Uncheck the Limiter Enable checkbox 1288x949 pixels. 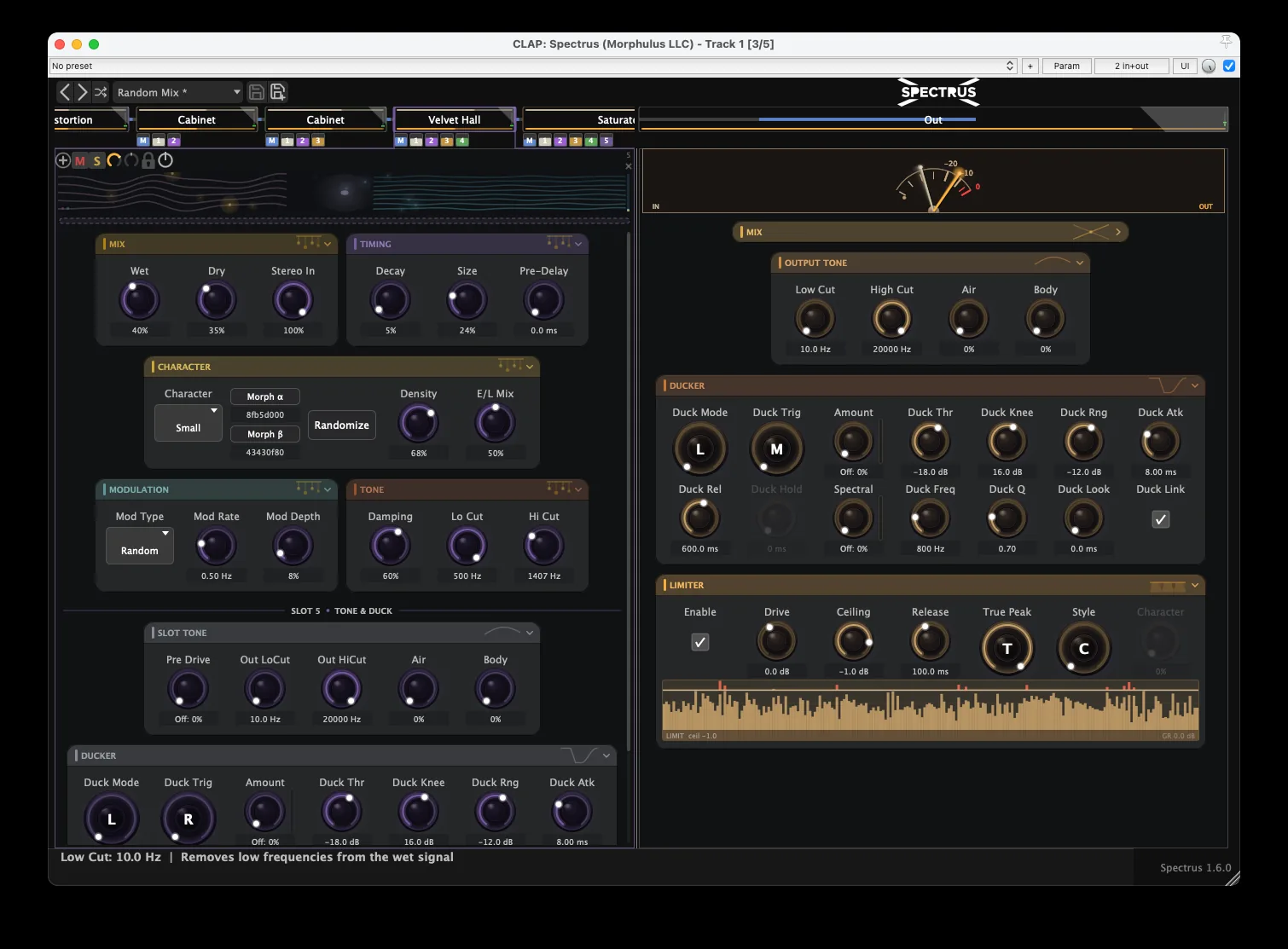[699, 642]
